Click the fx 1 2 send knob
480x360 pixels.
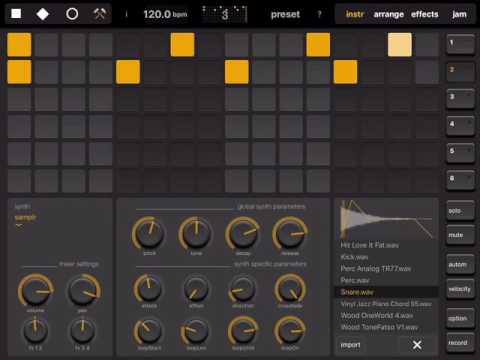pyautogui.click(x=35, y=331)
